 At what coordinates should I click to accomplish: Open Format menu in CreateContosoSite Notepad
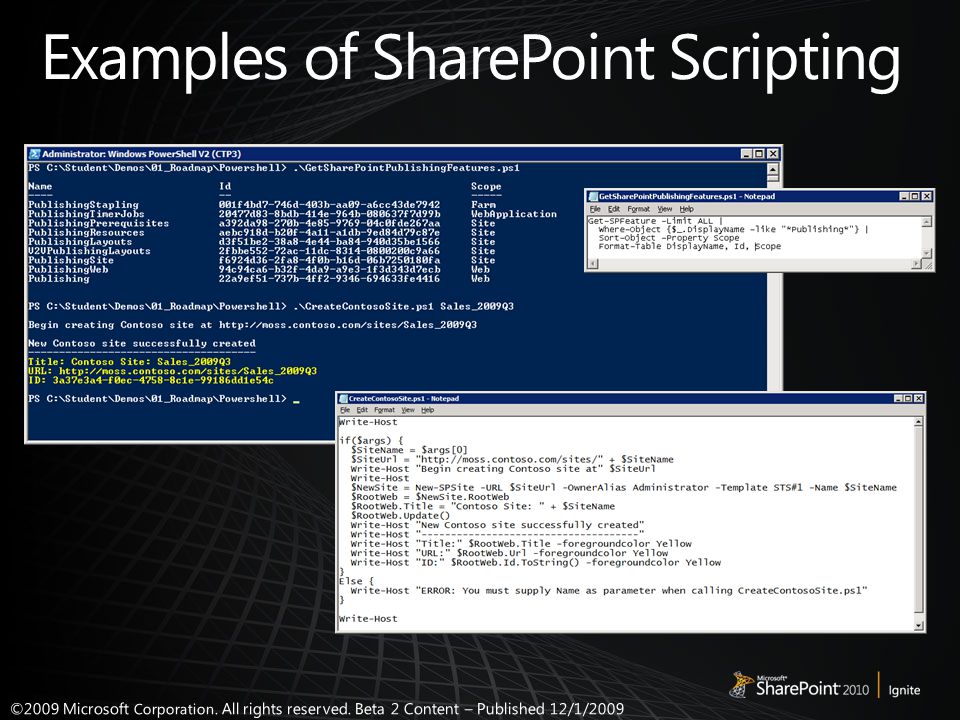384,410
